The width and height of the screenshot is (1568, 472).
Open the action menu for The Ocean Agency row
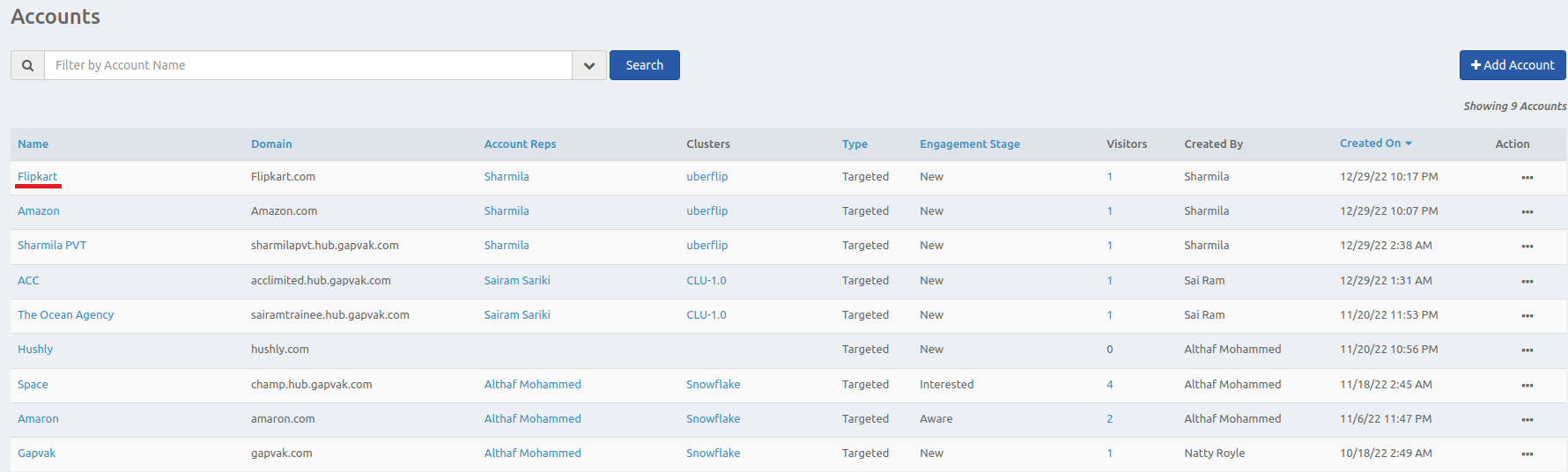coord(1527,316)
